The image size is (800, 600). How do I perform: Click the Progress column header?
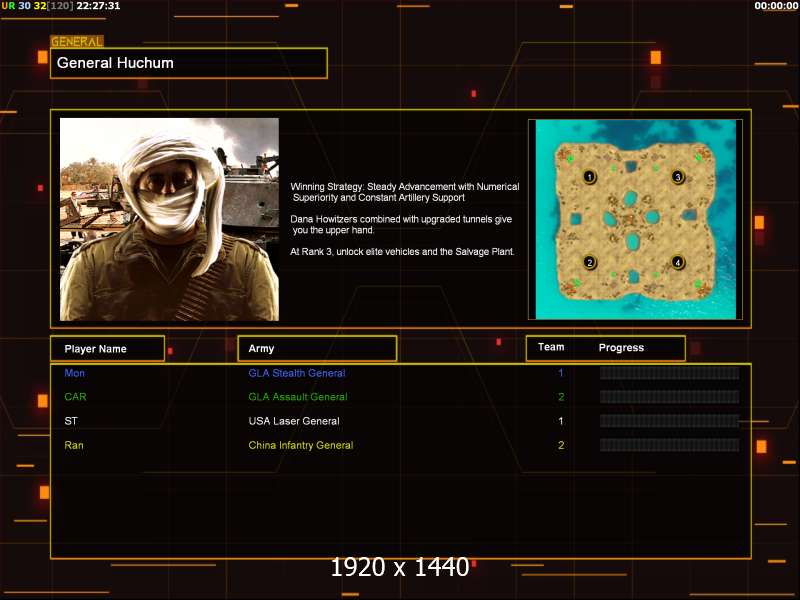621,347
